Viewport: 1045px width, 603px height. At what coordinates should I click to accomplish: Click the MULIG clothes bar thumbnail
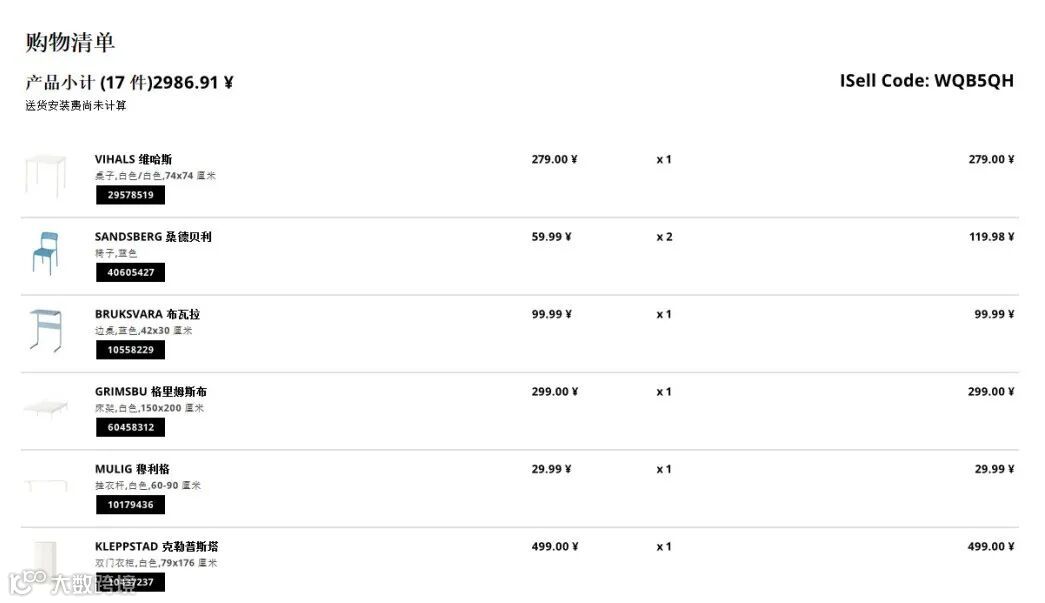[45, 485]
